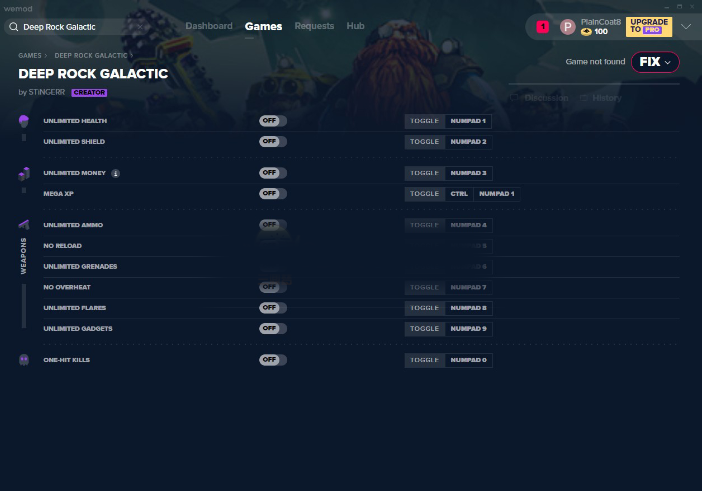Turn on Unlimited Flares
The image size is (702, 492).
pyautogui.click(x=273, y=308)
